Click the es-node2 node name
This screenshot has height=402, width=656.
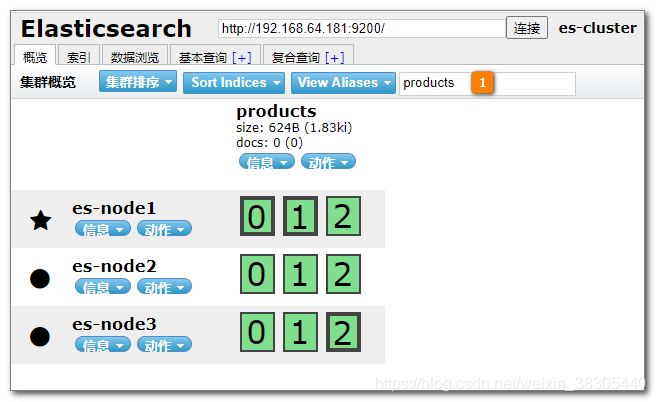pyautogui.click(x=114, y=266)
